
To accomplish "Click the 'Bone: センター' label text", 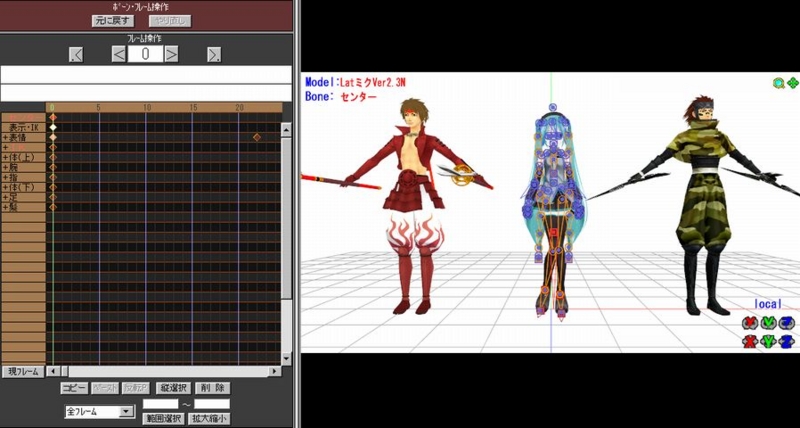I will 341,96.
